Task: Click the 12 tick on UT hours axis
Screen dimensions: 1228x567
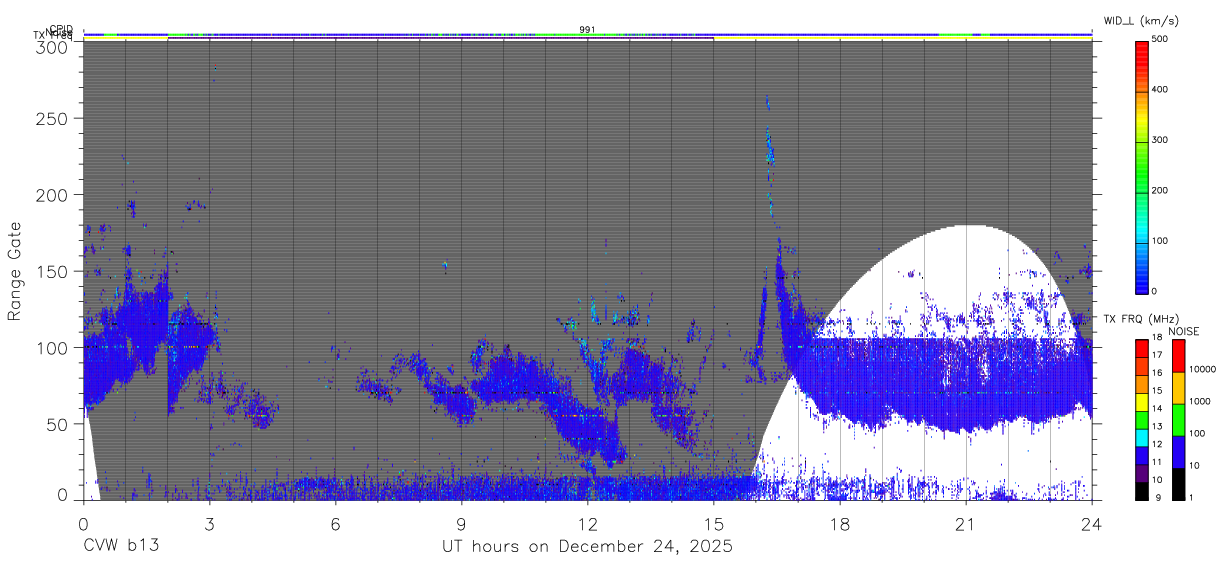Action: tap(588, 524)
